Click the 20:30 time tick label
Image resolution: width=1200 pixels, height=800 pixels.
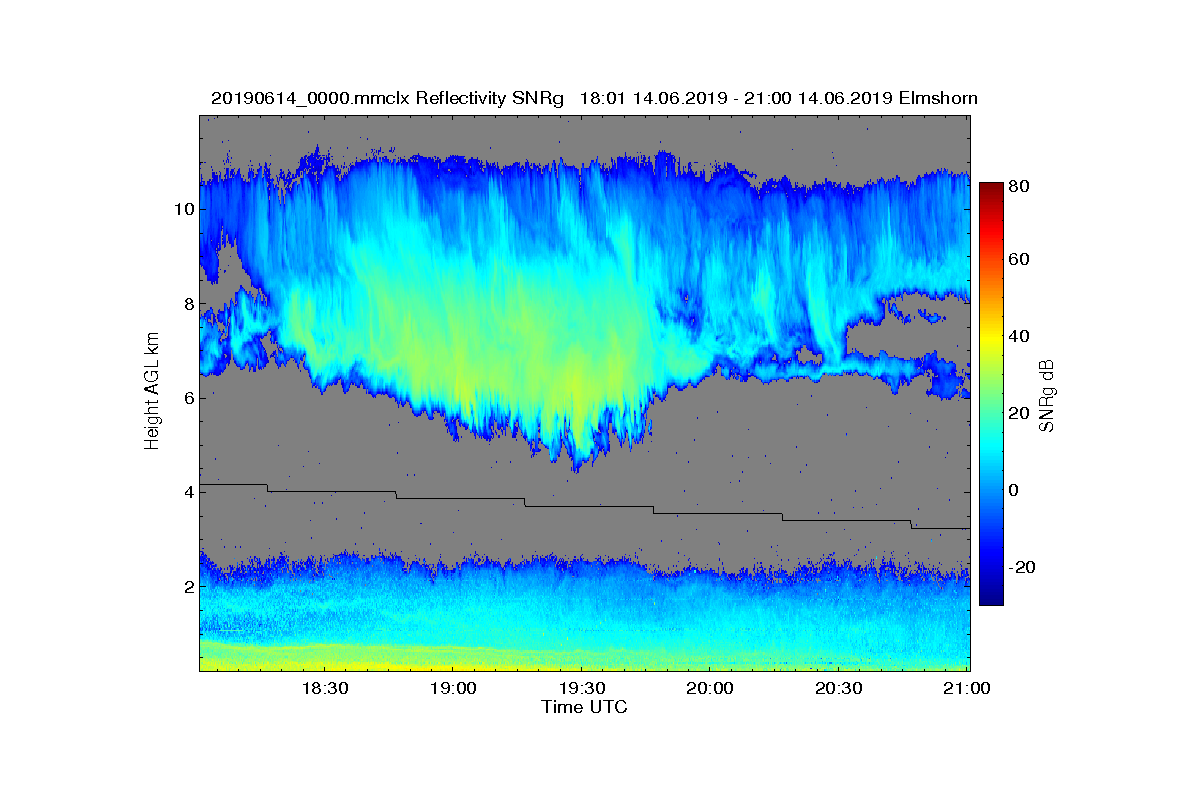click(838, 689)
